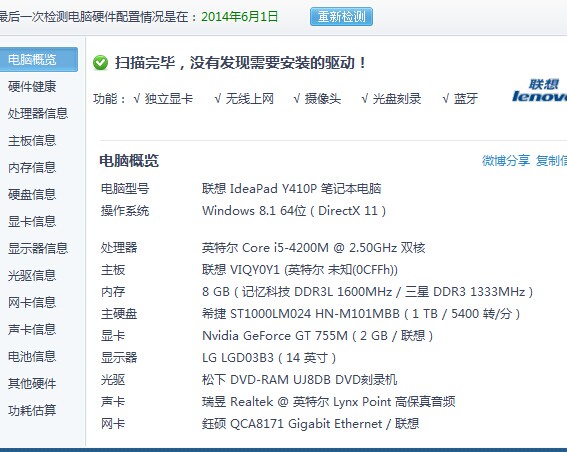Click the LG LGD03B3 display value
This screenshot has height=452, width=567.
(269, 358)
